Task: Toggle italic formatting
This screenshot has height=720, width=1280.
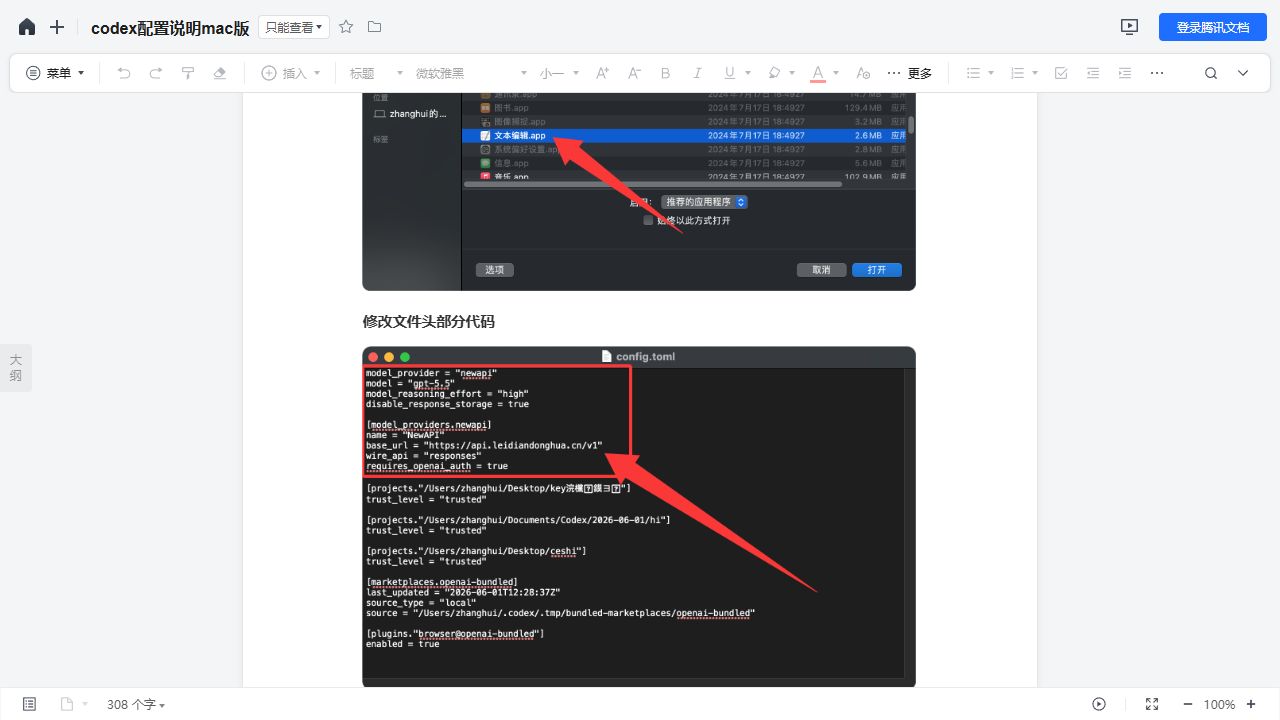Action: 698,73
